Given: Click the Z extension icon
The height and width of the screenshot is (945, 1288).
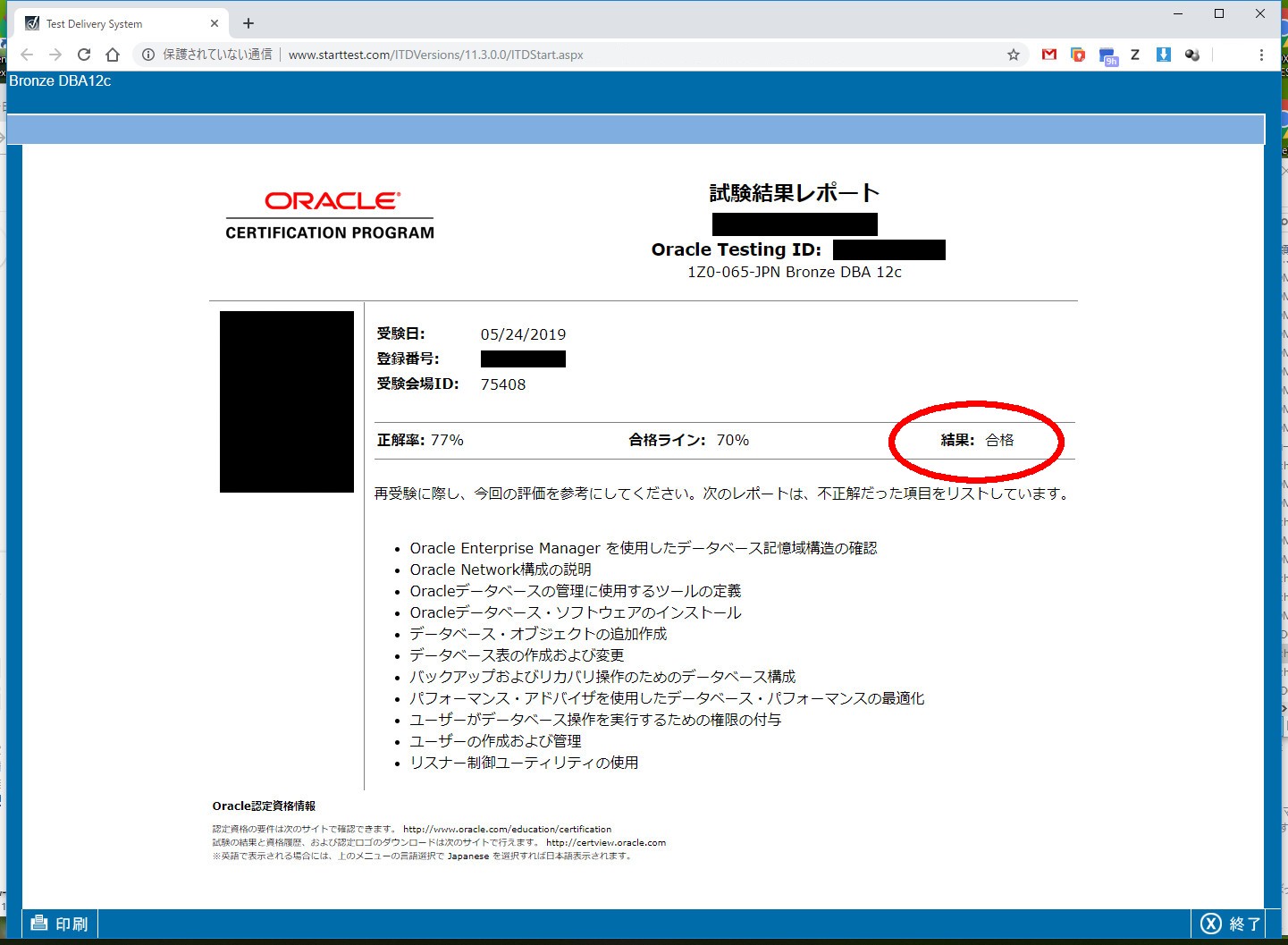Looking at the screenshot, I should click(x=1135, y=55).
